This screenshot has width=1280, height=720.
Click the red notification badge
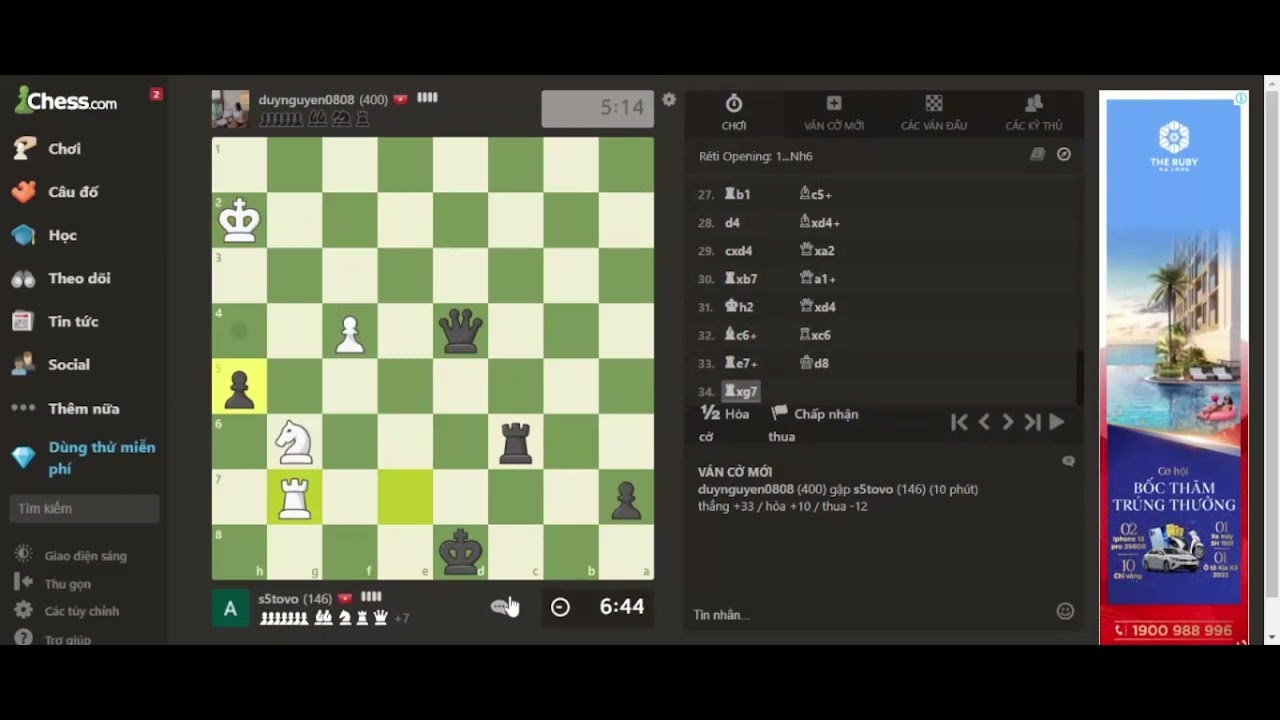(156, 94)
